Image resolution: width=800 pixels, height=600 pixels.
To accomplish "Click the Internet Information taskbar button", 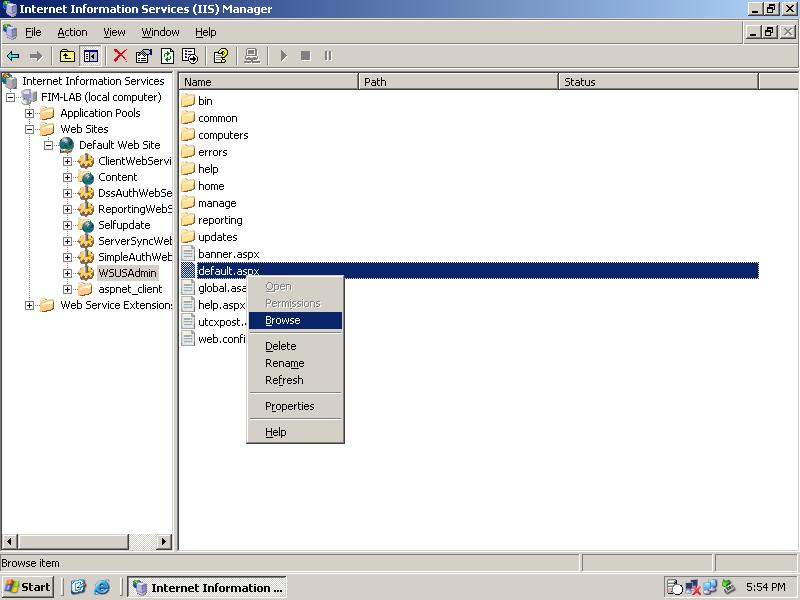I will [207, 587].
